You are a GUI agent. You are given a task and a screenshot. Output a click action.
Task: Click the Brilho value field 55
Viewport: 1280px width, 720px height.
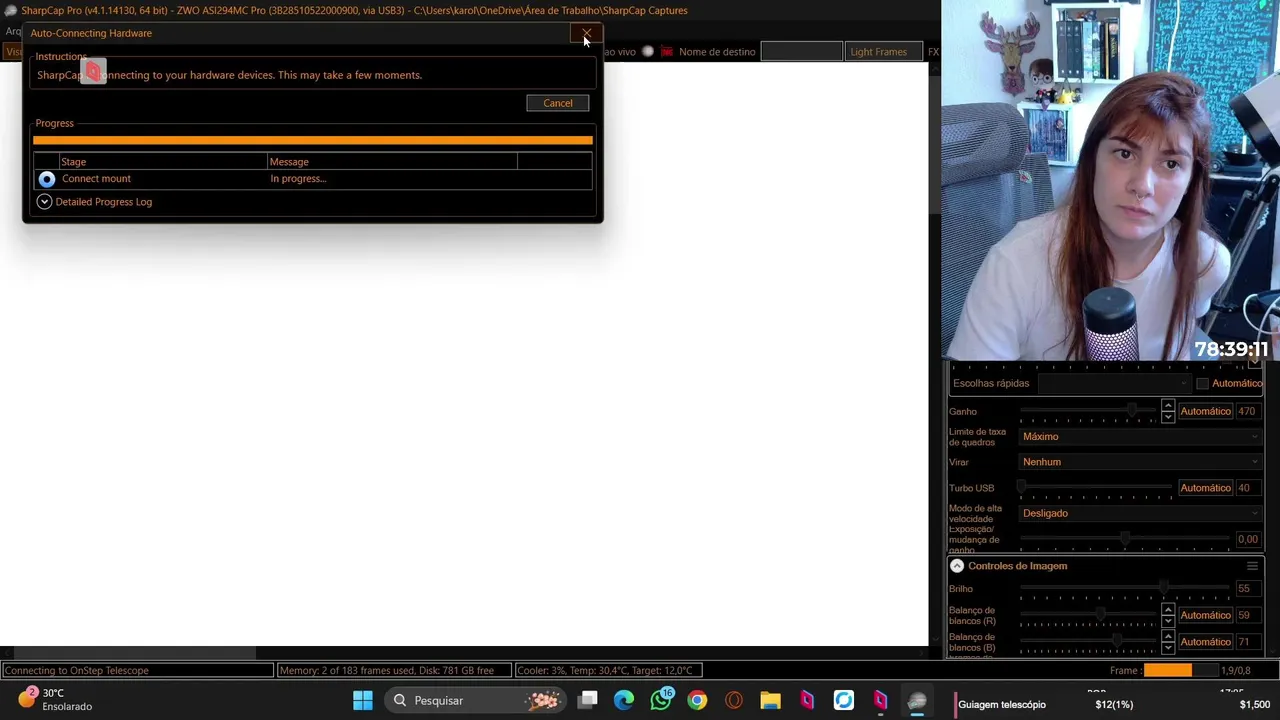1248,589
